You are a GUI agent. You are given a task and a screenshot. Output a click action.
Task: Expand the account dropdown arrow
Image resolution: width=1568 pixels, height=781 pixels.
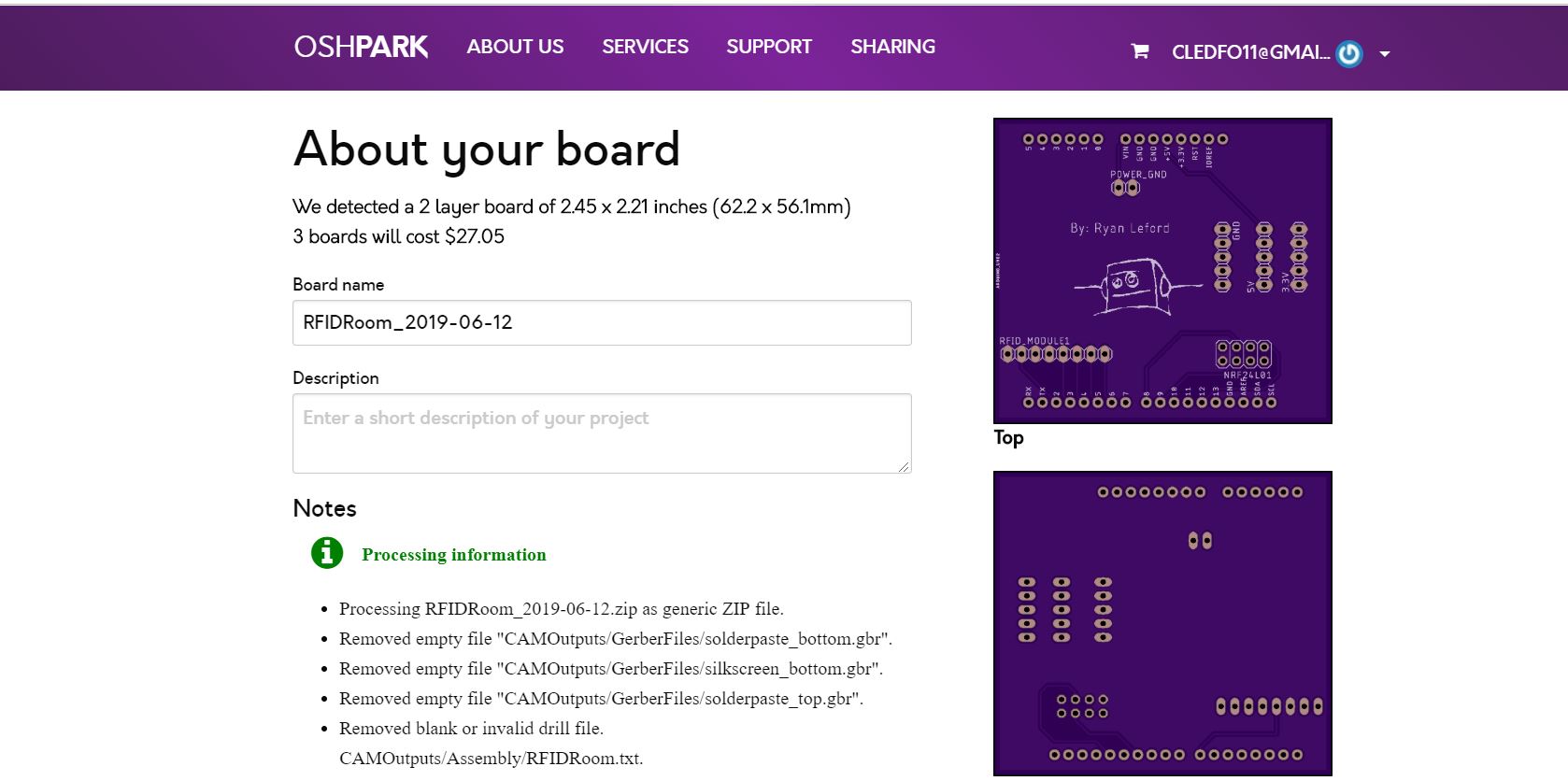tap(1385, 54)
